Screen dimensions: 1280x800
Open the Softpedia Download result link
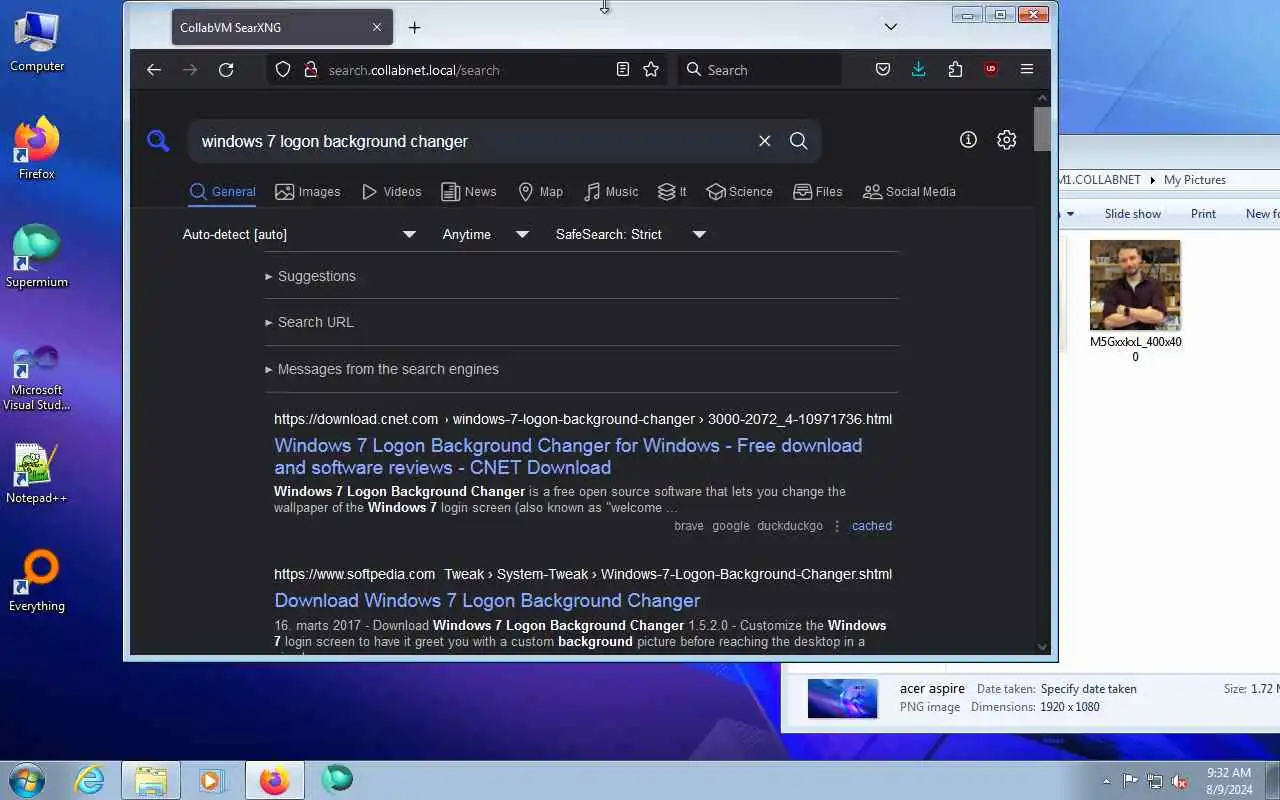tap(487, 600)
